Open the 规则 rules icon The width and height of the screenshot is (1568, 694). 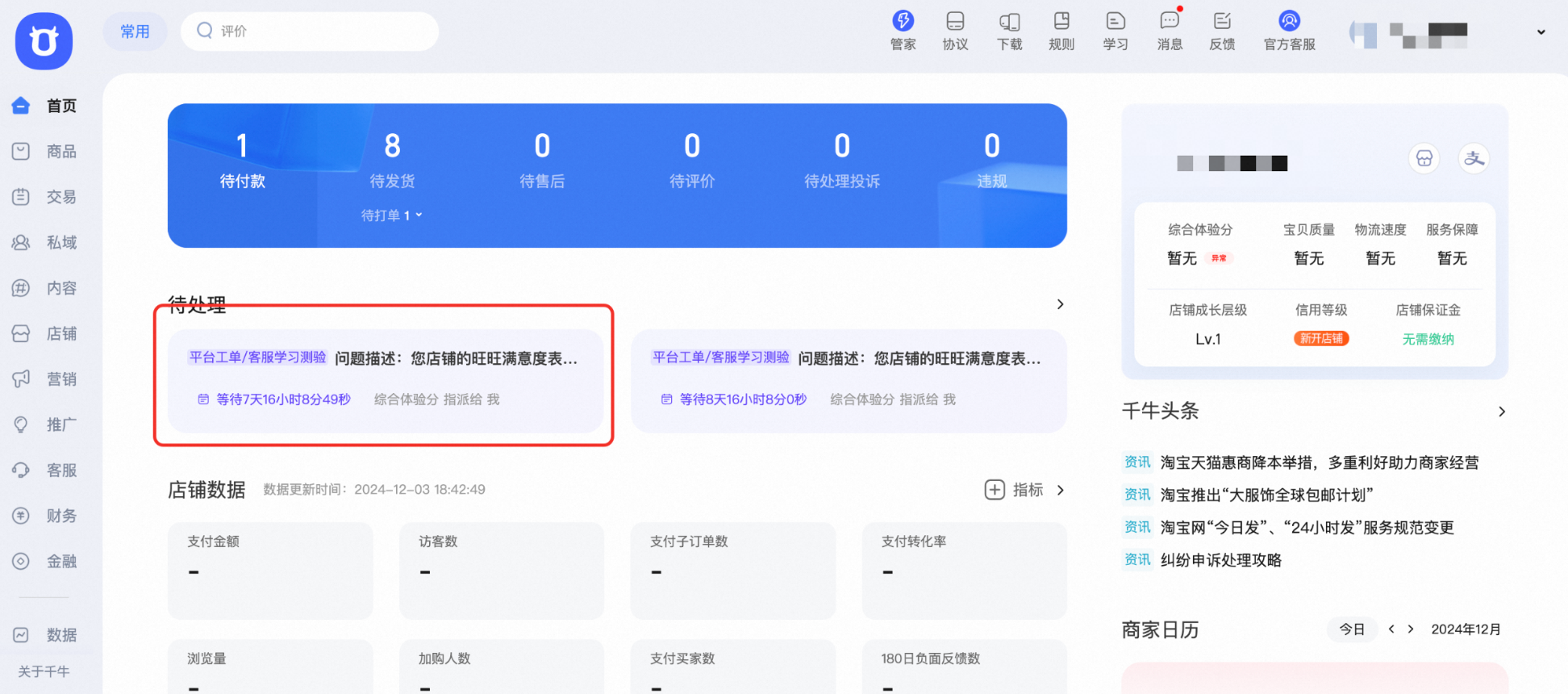tap(1061, 21)
